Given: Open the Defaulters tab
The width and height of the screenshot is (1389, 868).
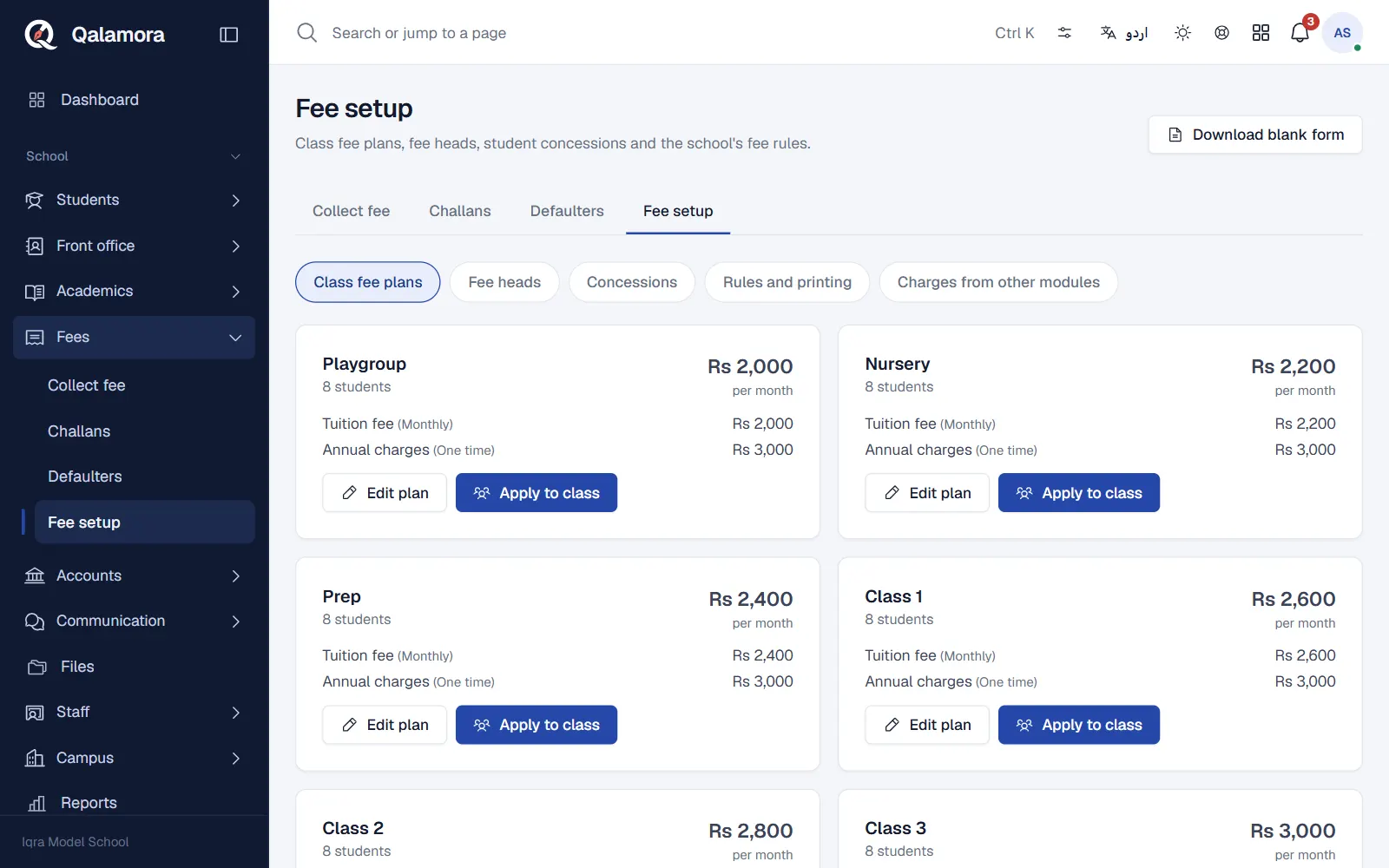Looking at the screenshot, I should [567, 211].
